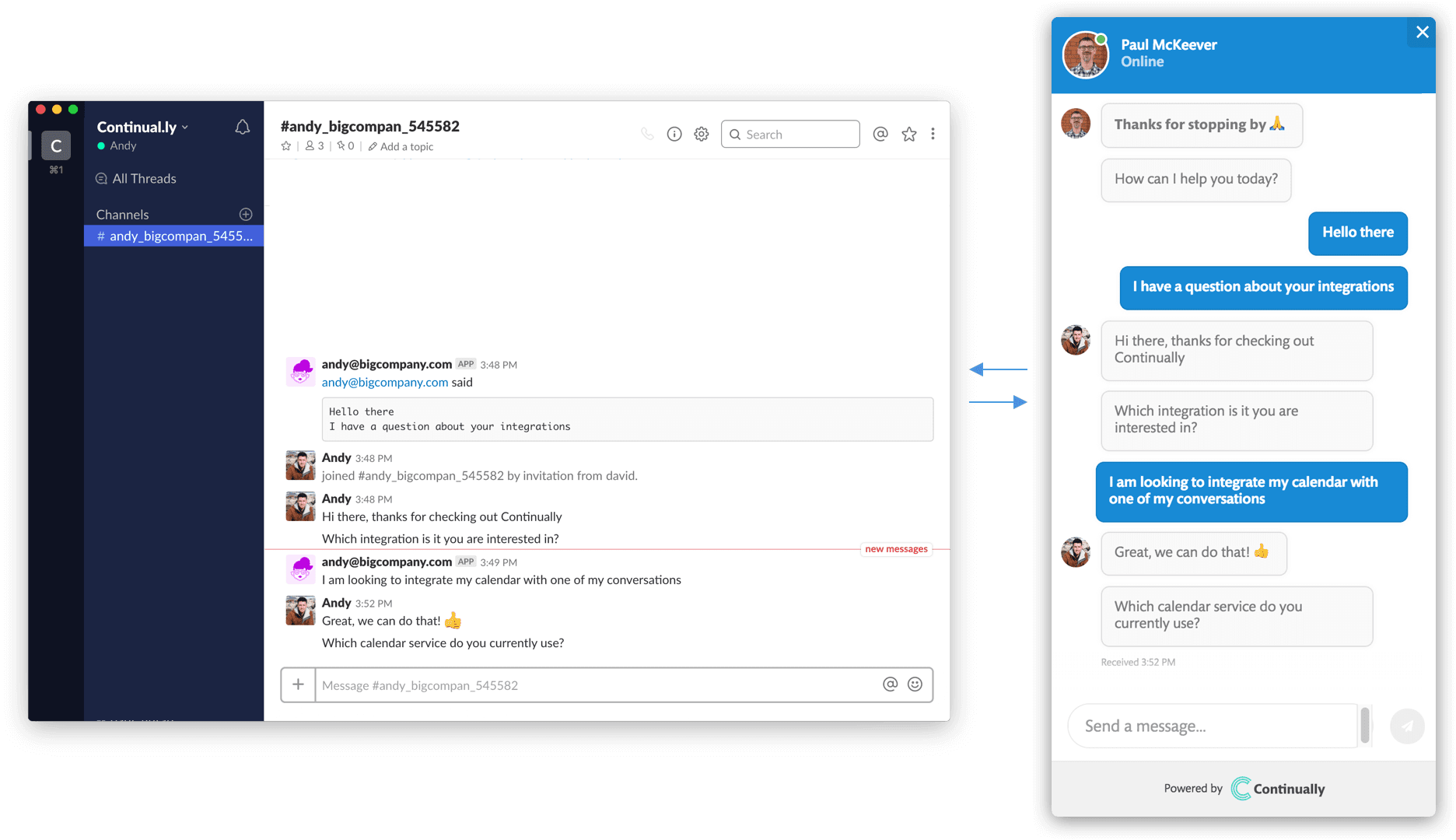The width and height of the screenshot is (1456, 840).
Task: Open more options vertical dots
Action: [x=933, y=134]
